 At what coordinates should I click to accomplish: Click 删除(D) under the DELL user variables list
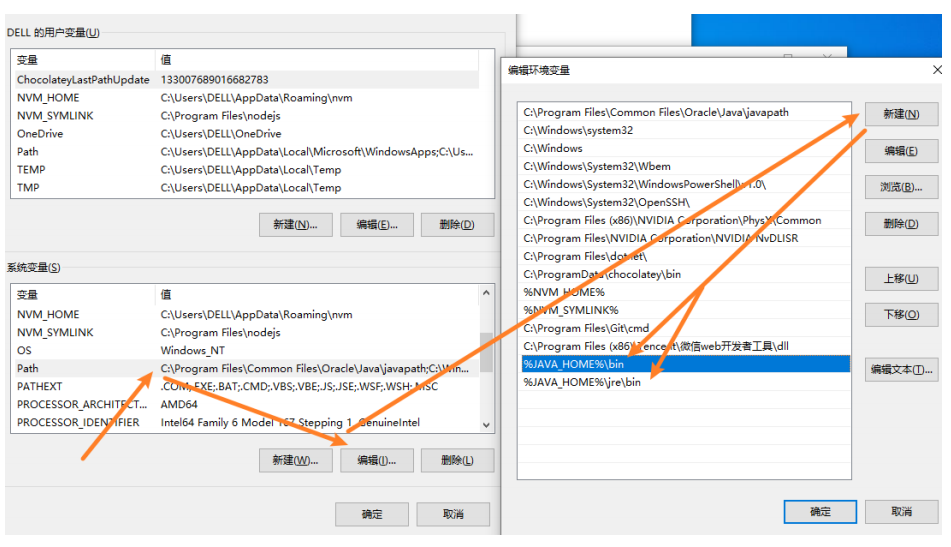(x=456, y=225)
